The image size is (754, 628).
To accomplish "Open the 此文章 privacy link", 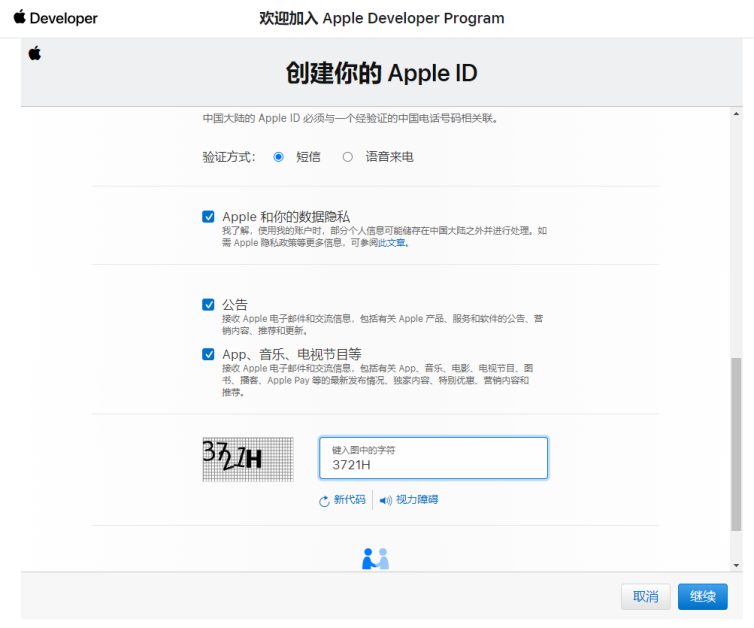I will click(391, 243).
